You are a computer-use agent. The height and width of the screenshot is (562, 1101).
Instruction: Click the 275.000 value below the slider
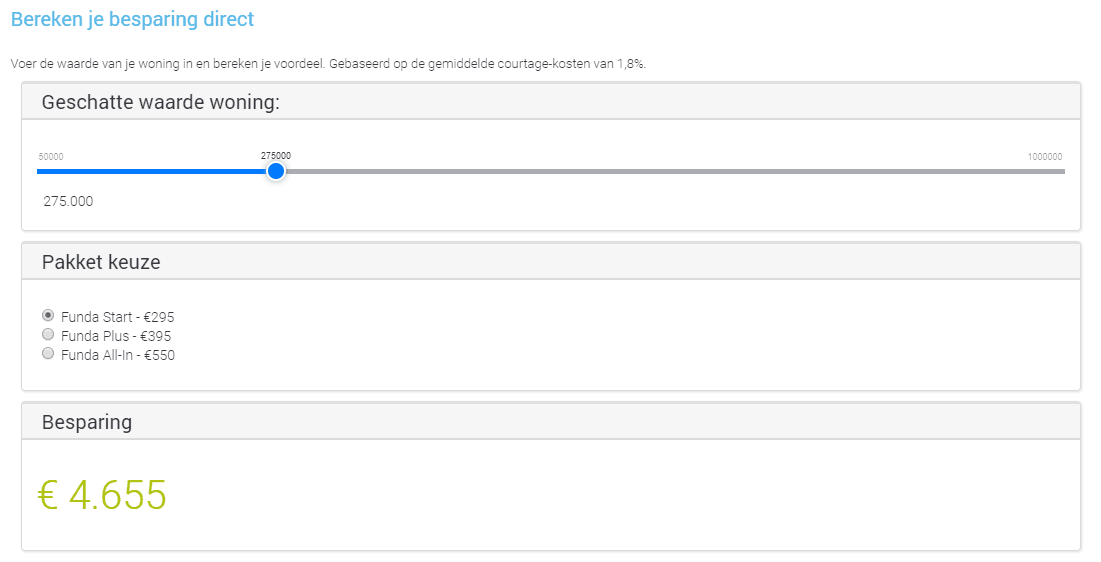point(68,202)
